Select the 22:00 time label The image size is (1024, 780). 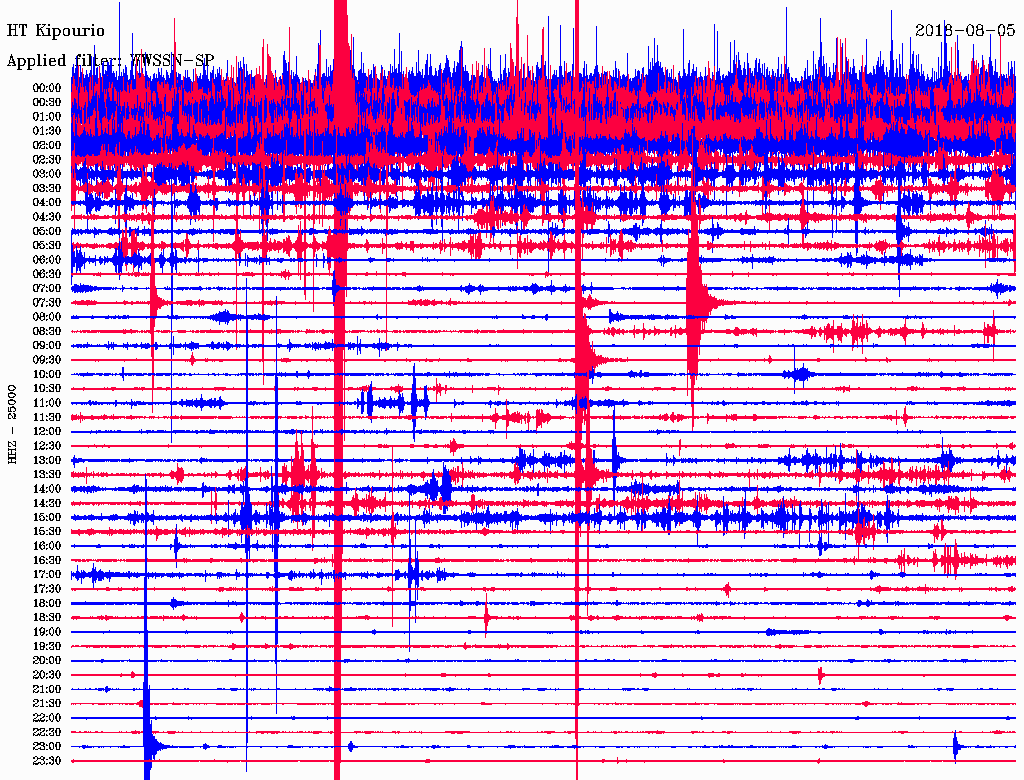coord(47,718)
